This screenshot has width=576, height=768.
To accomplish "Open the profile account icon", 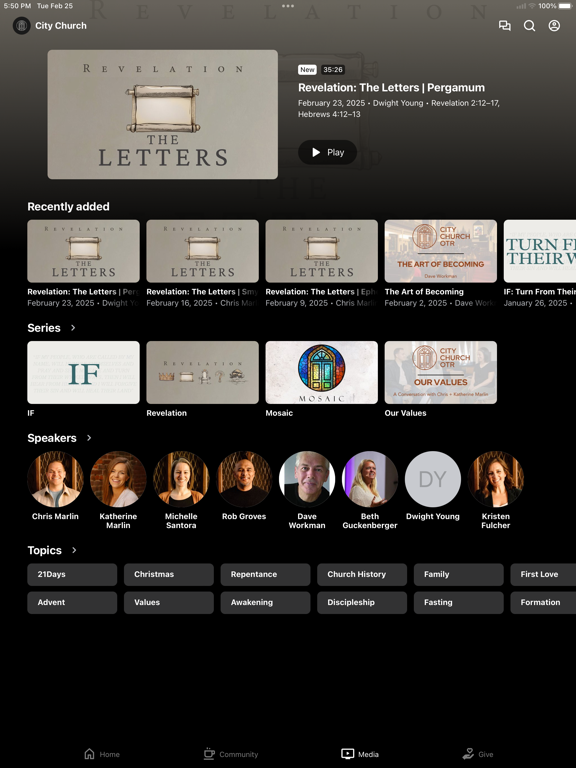I will pyautogui.click(x=554, y=25).
